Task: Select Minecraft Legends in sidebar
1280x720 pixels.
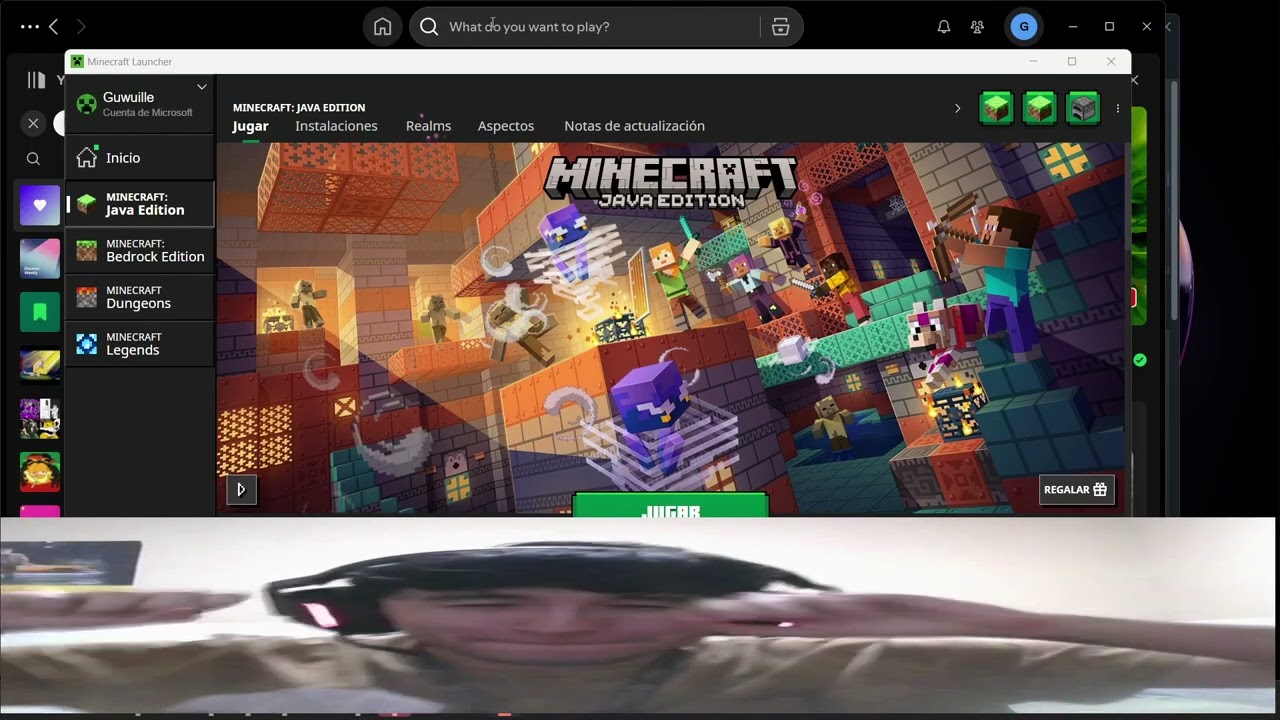Action: pos(140,344)
